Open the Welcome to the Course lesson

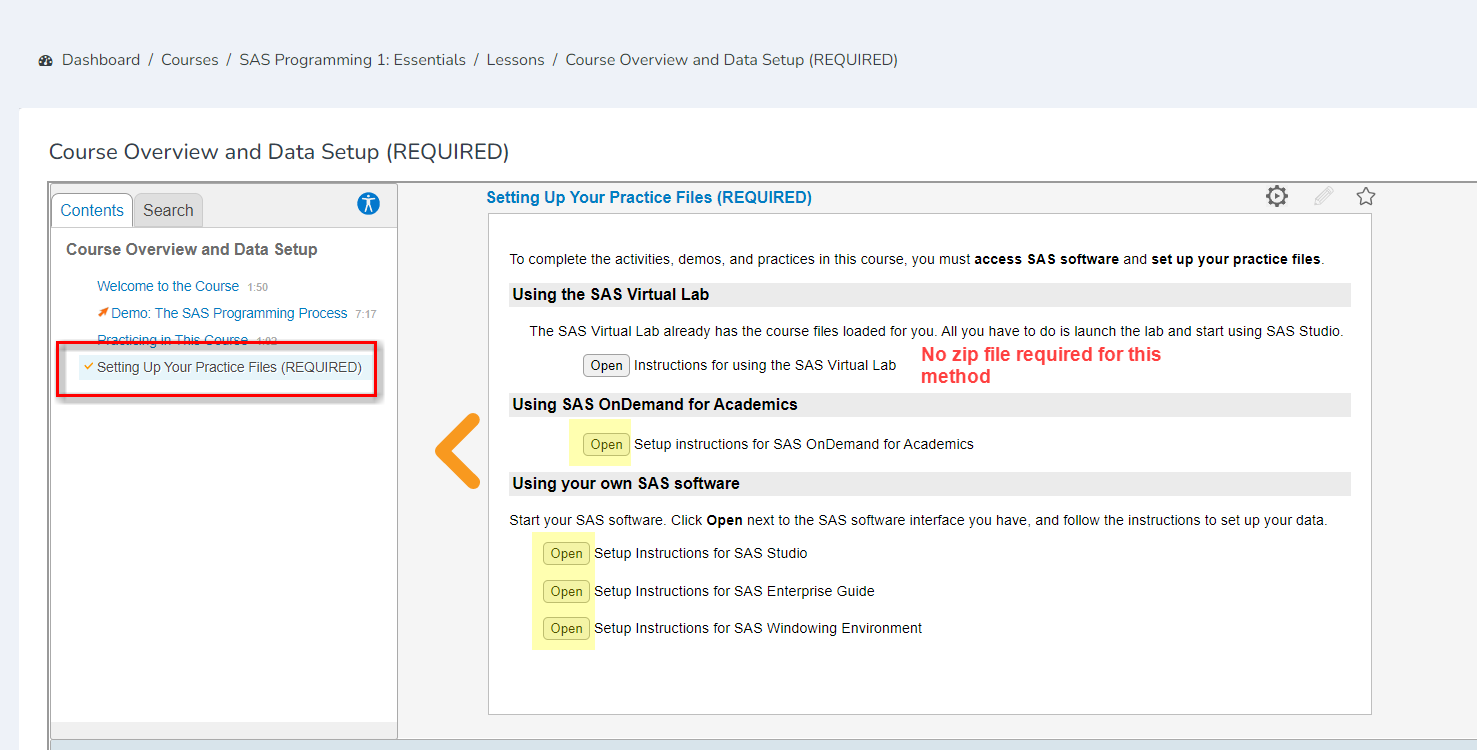point(168,286)
